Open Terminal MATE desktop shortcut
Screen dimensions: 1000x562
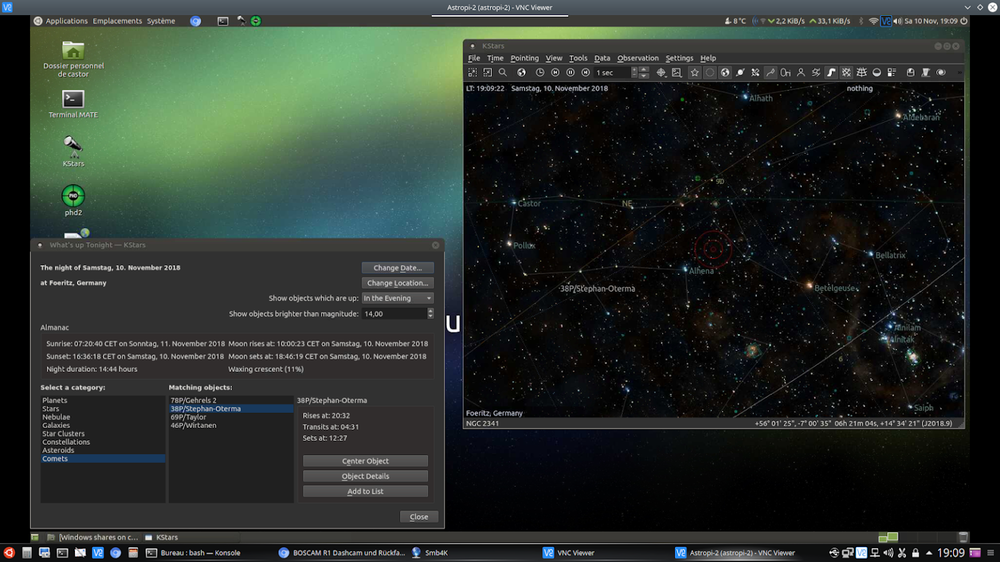73,99
